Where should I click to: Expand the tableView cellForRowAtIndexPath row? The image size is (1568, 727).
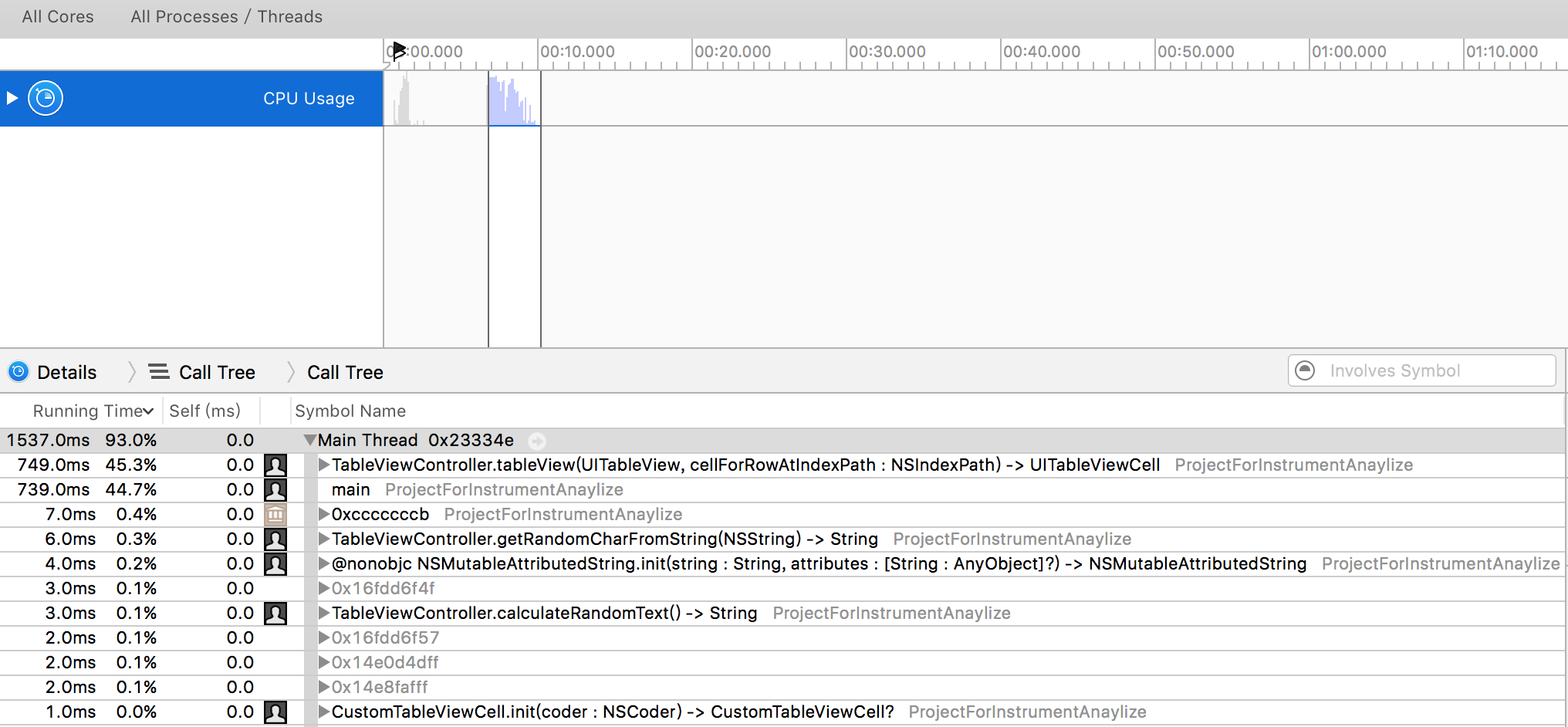(324, 465)
